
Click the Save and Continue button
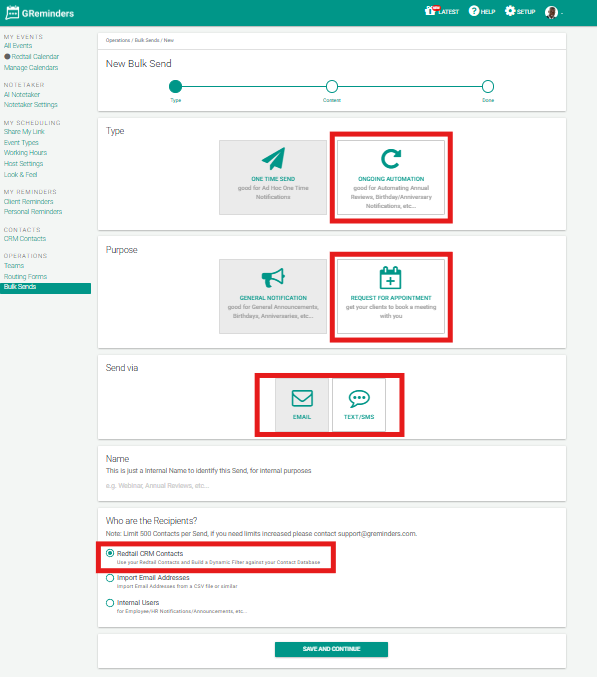(331, 649)
